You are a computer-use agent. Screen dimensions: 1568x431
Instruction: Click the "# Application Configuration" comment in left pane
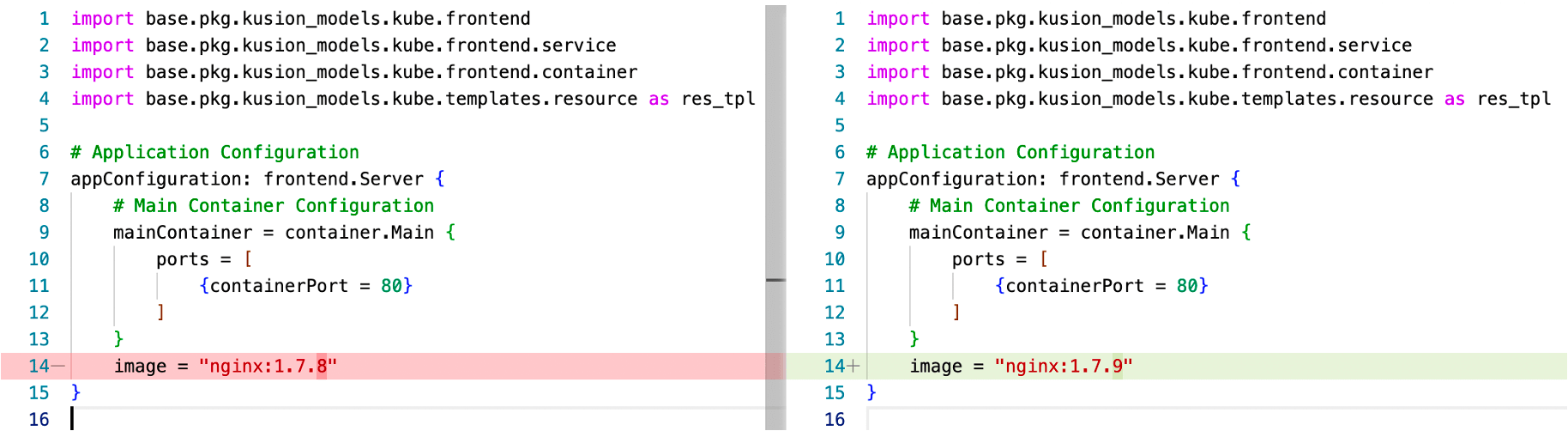(214, 153)
